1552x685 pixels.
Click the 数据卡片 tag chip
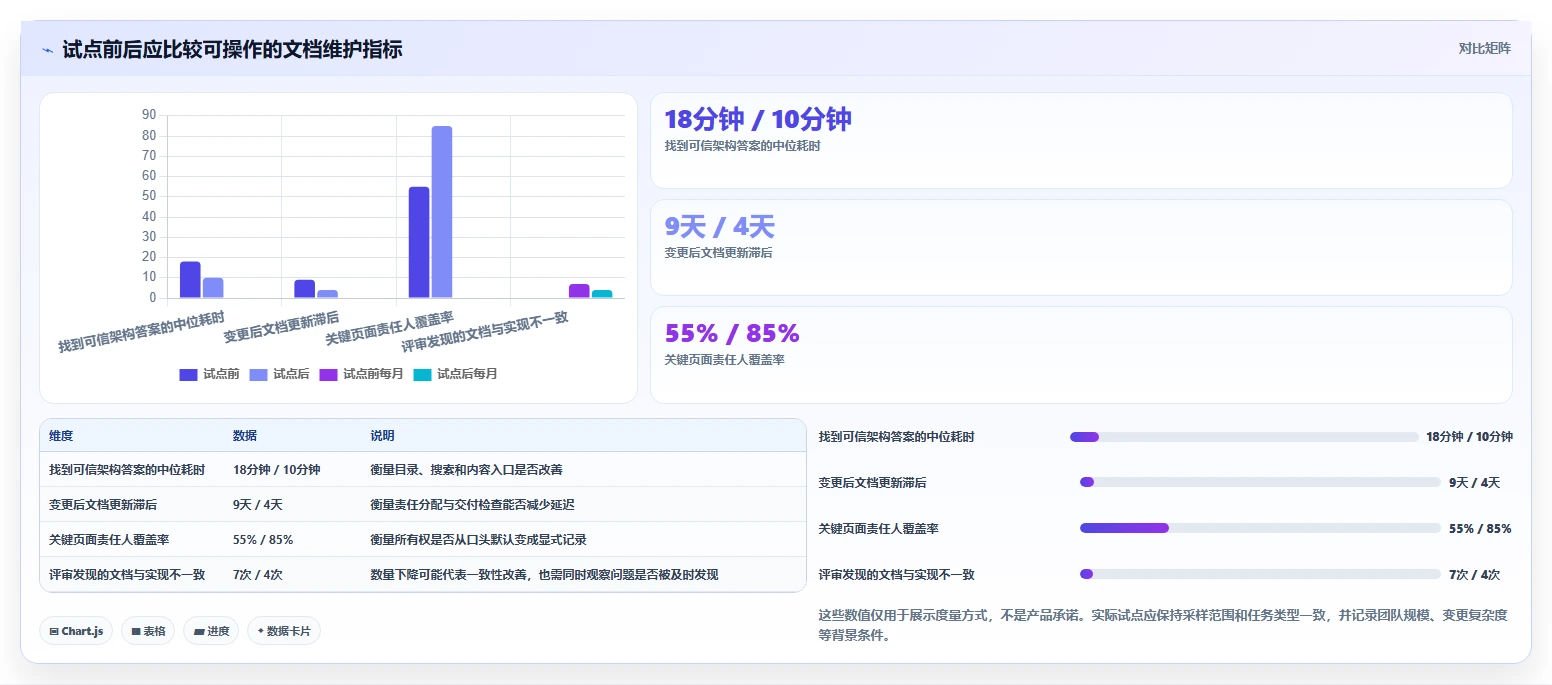click(x=284, y=631)
